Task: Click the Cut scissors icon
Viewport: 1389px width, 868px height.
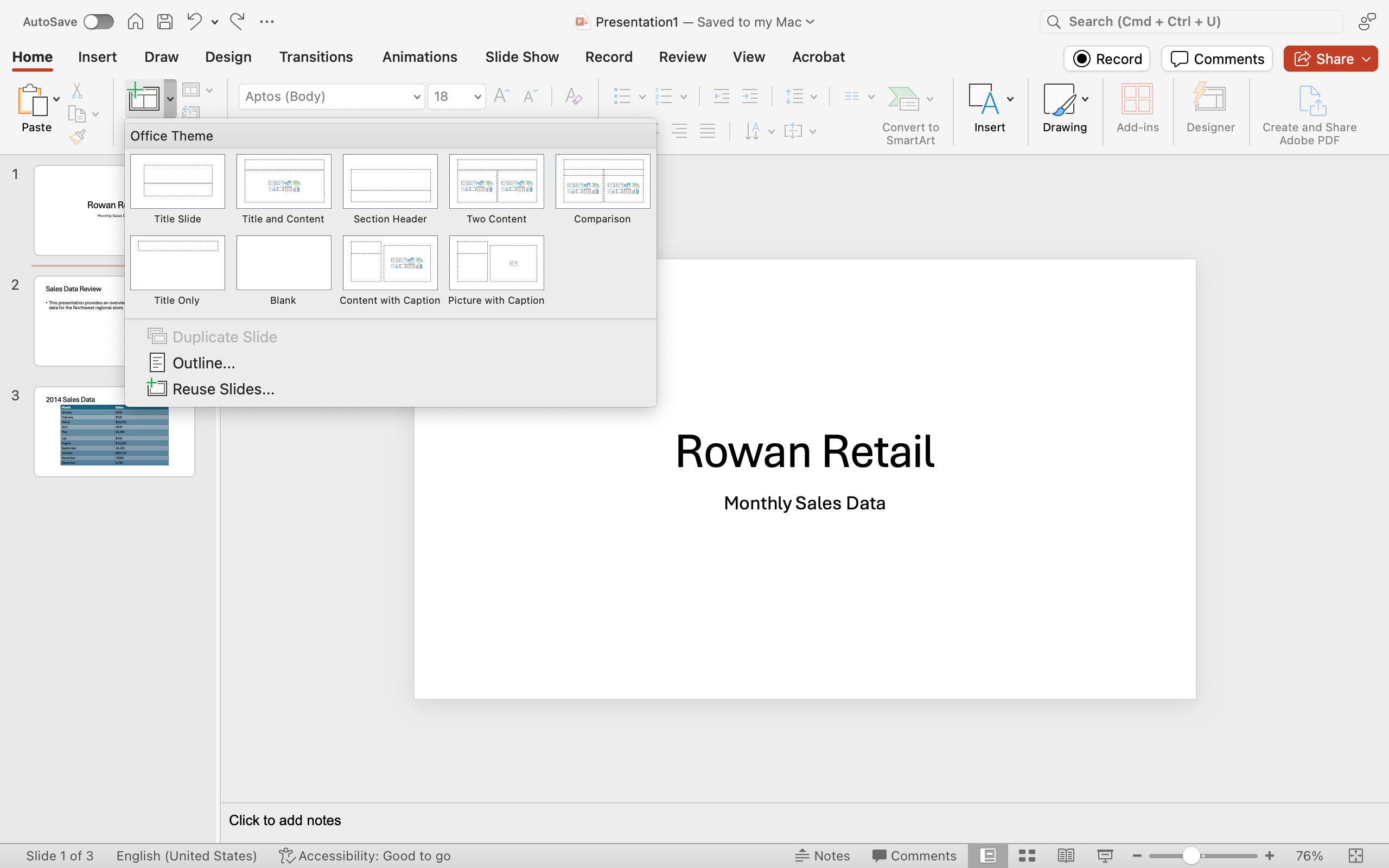Action: 77,91
